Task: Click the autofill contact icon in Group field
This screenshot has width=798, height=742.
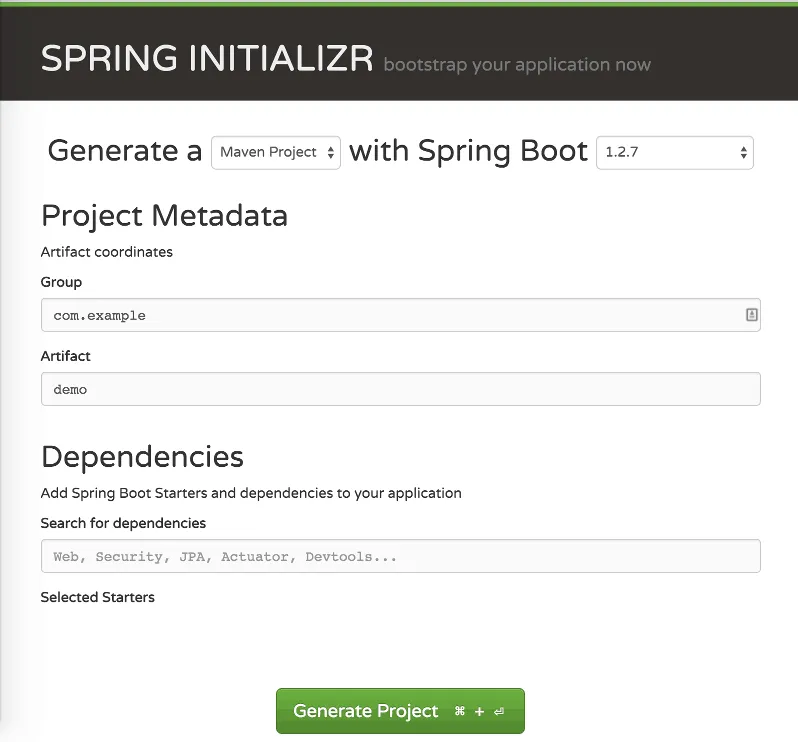Action: 751,315
